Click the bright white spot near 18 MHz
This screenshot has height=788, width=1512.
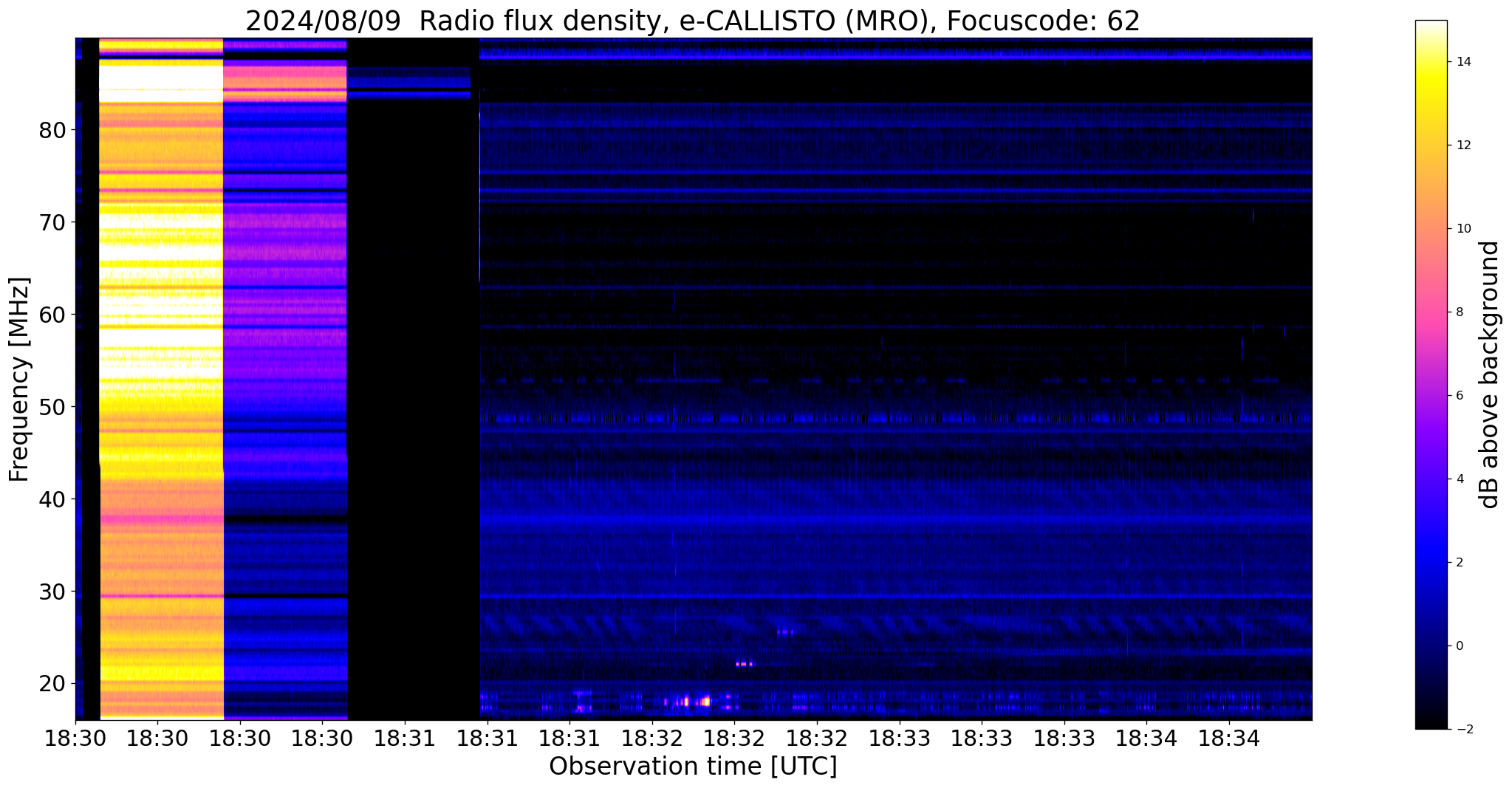tap(705, 701)
